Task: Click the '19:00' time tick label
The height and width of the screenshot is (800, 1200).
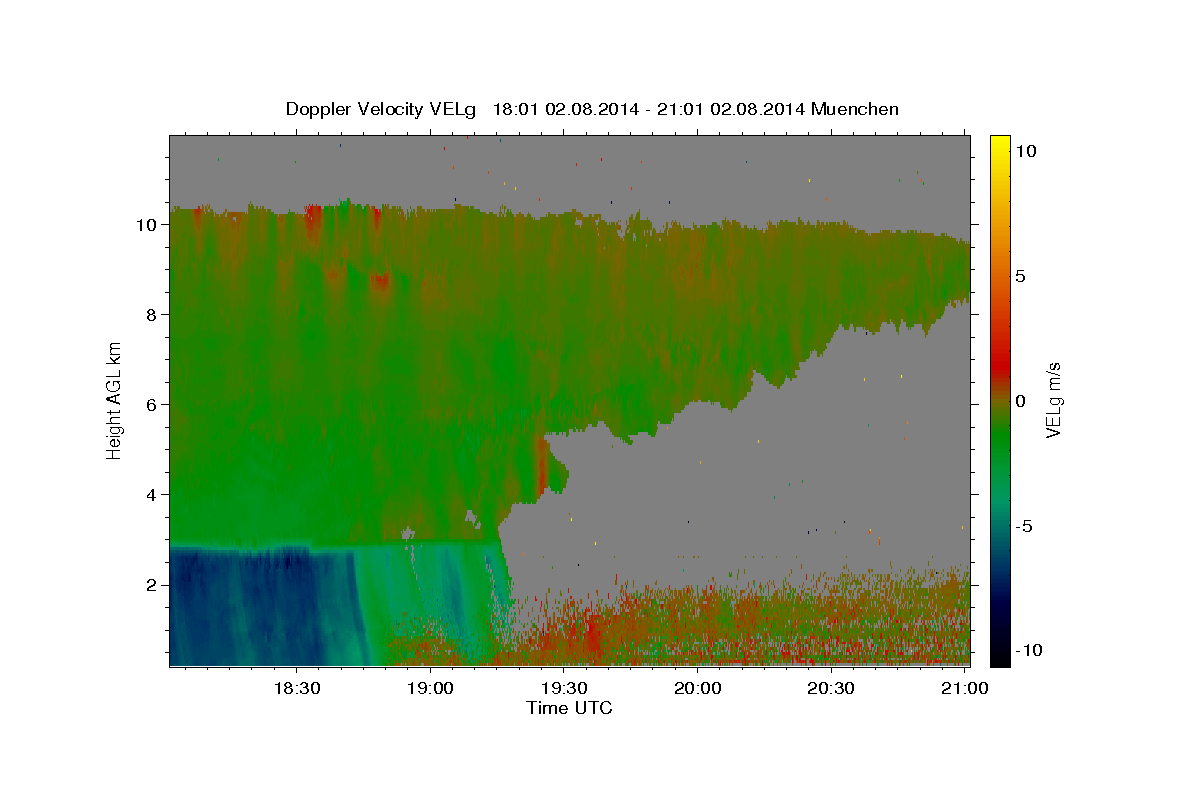Action: tap(431, 689)
